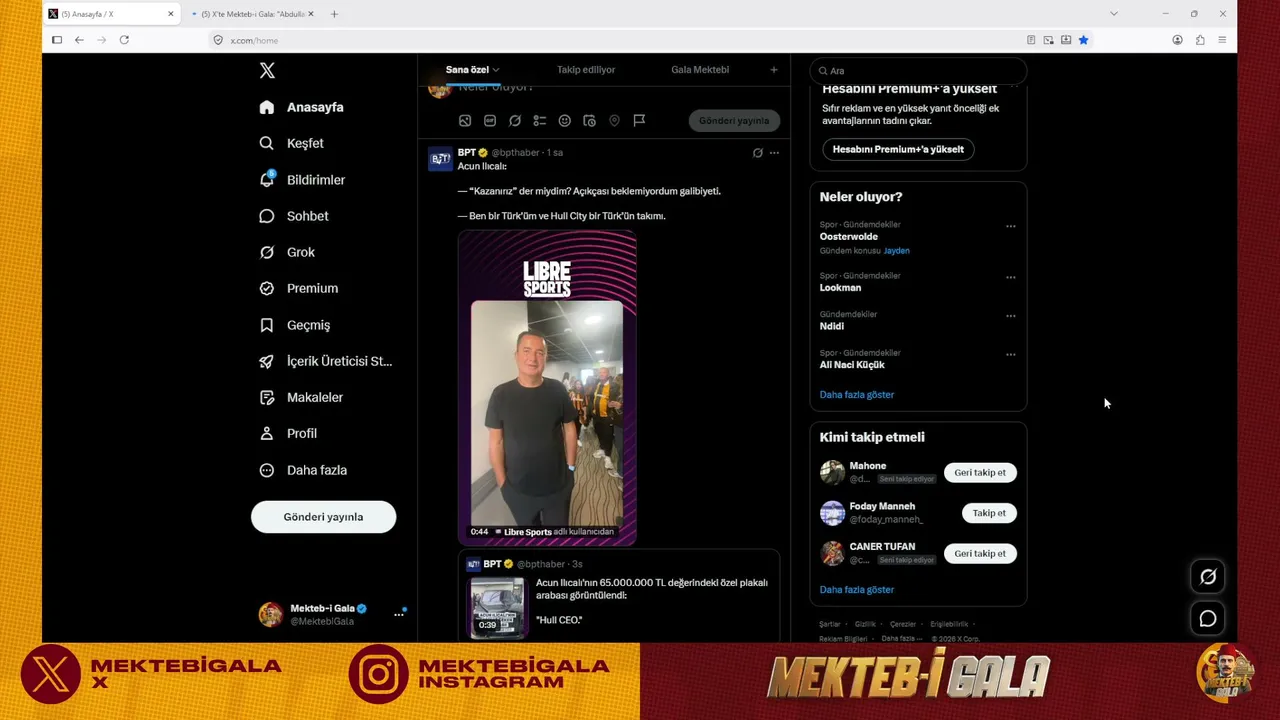
Task: Open the BPT profile avatar on the post
Action: point(440,159)
